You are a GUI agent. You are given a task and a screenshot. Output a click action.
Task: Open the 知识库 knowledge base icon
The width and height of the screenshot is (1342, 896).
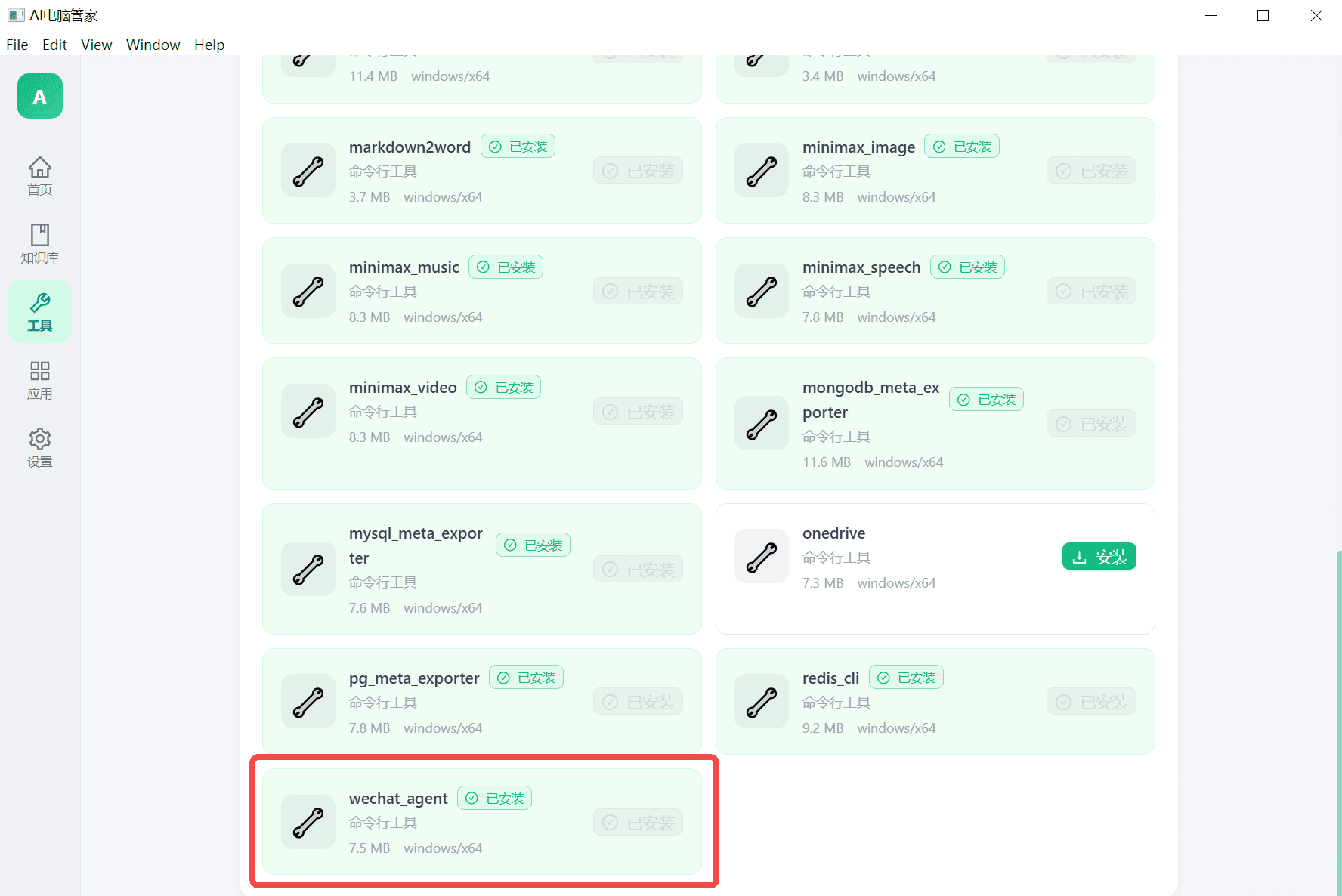[40, 243]
